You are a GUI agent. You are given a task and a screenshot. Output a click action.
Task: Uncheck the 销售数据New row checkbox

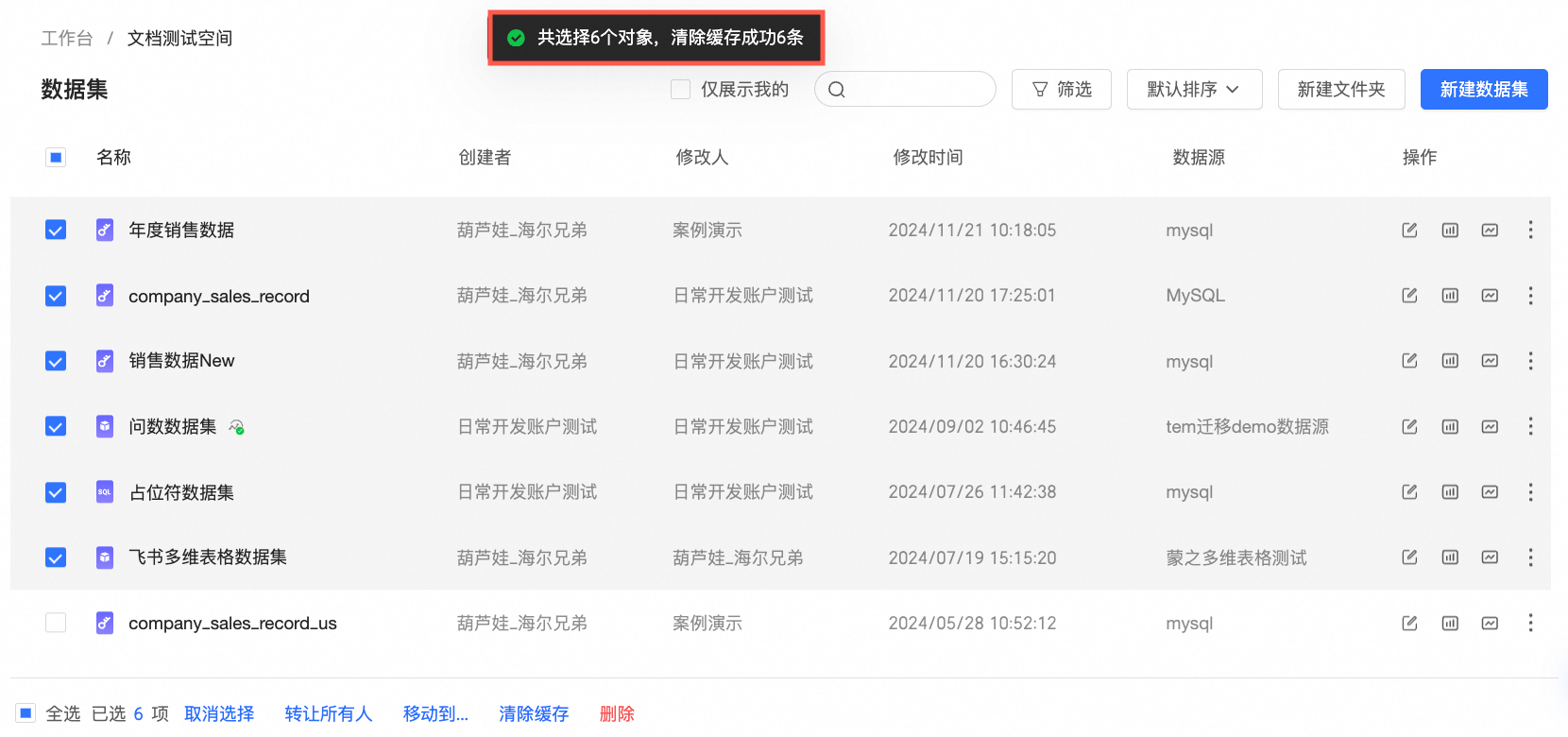click(56, 361)
